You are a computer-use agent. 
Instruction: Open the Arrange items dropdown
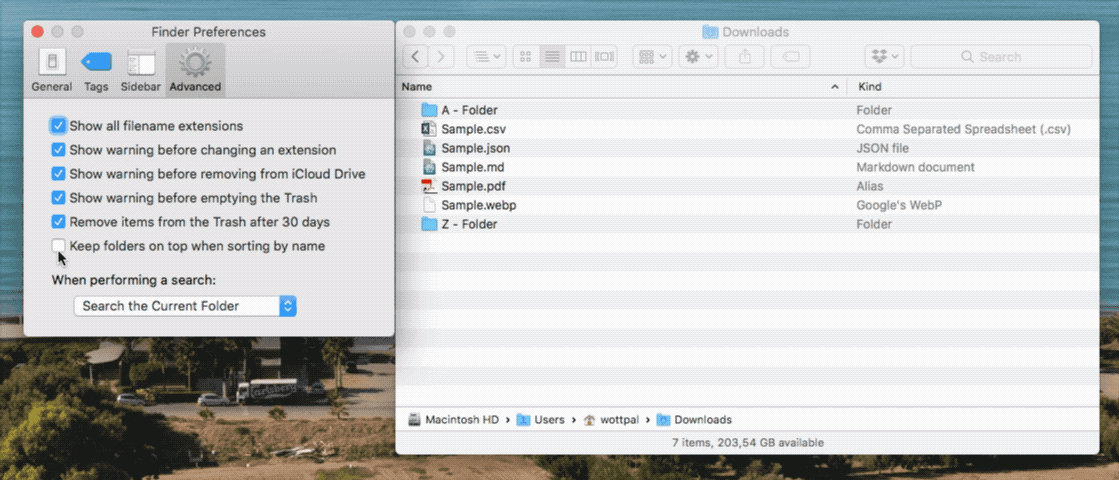coord(651,57)
